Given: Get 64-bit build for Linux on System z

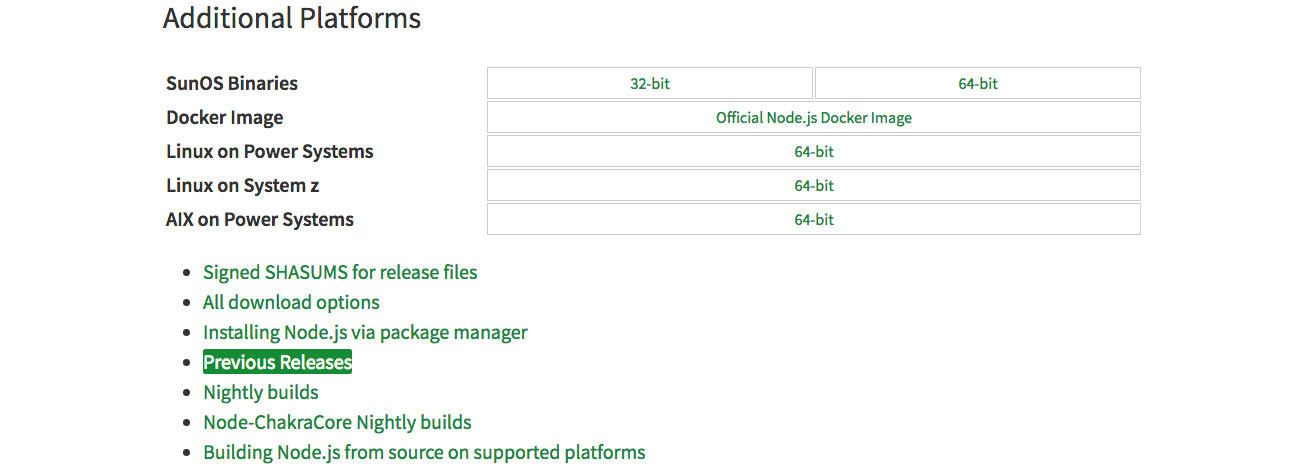Looking at the screenshot, I should pyautogui.click(x=813, y=186).
